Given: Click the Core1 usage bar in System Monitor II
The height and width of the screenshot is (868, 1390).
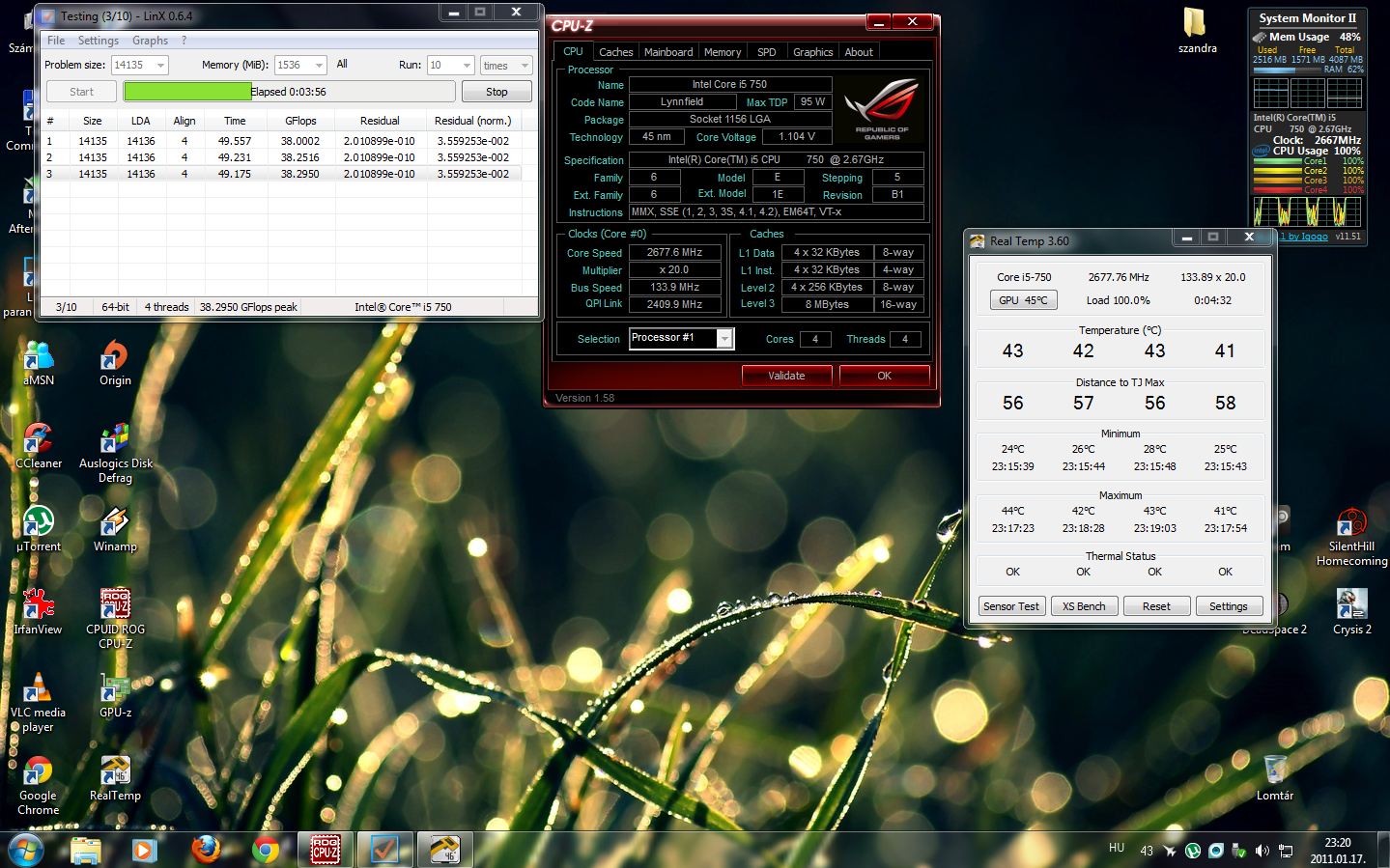Looking at the screenshot, I should (1277, 161).
